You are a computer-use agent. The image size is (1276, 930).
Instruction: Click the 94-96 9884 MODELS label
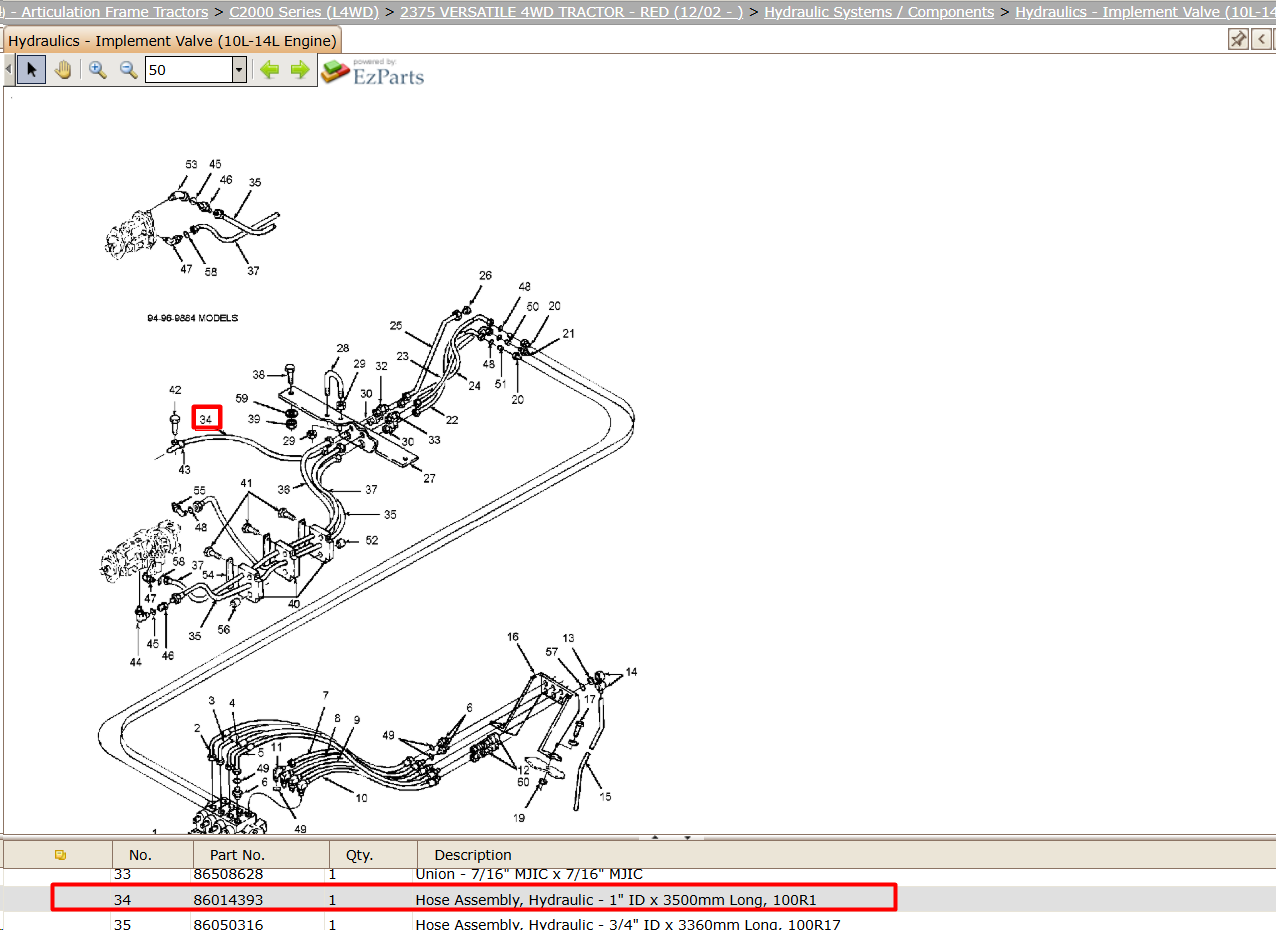point(193,318)
